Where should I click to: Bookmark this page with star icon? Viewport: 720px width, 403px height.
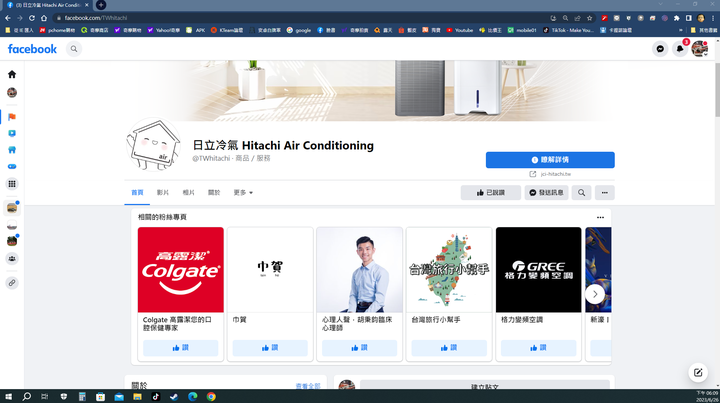point(590,18)
